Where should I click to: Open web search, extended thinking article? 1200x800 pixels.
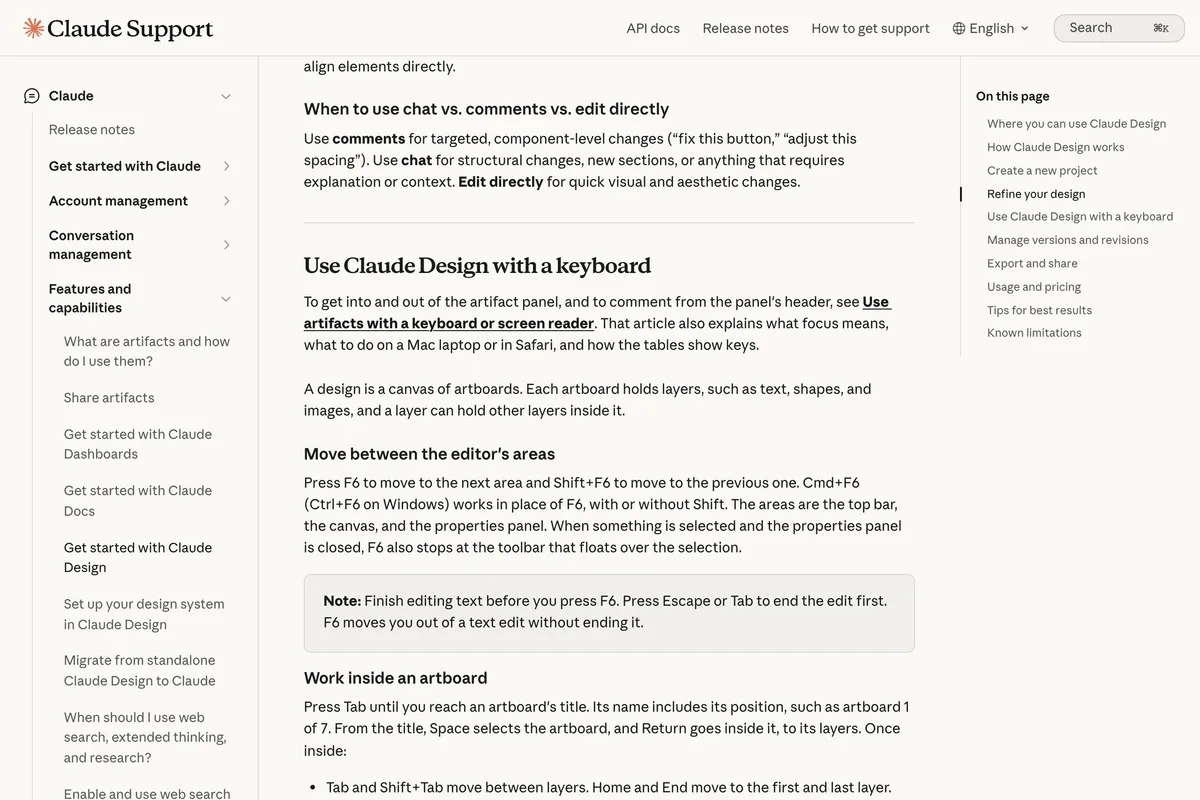tap(145, 737)
